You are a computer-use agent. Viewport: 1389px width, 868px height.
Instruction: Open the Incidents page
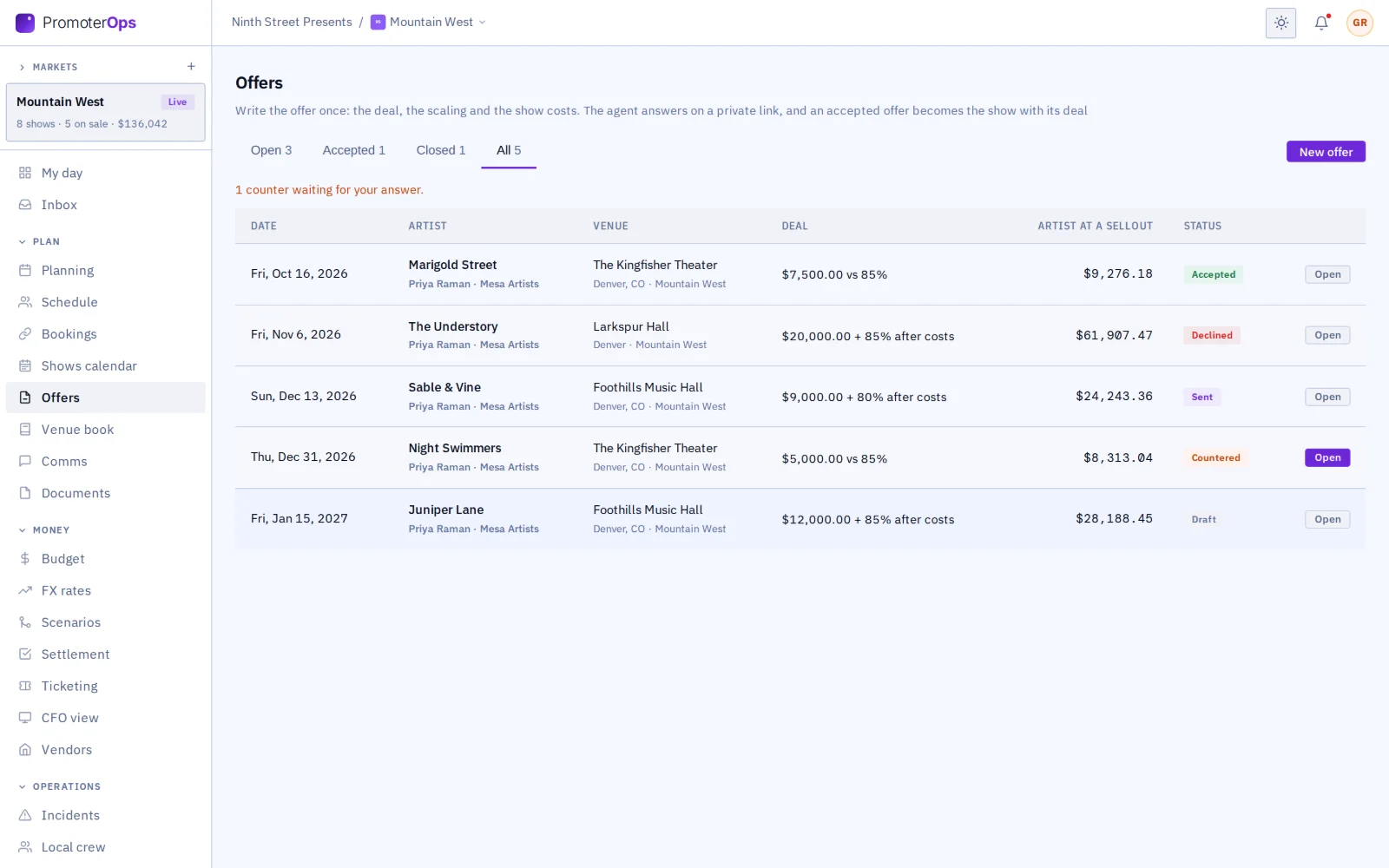105,815
